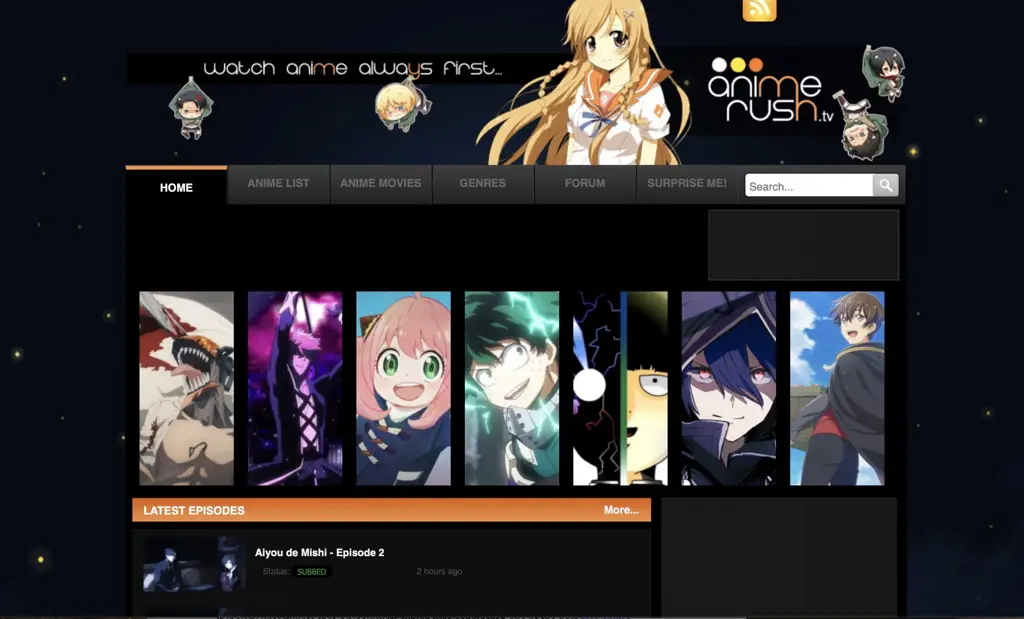
Task: Open the caped boy sky poster thumbnail
Action: [837, 389]
